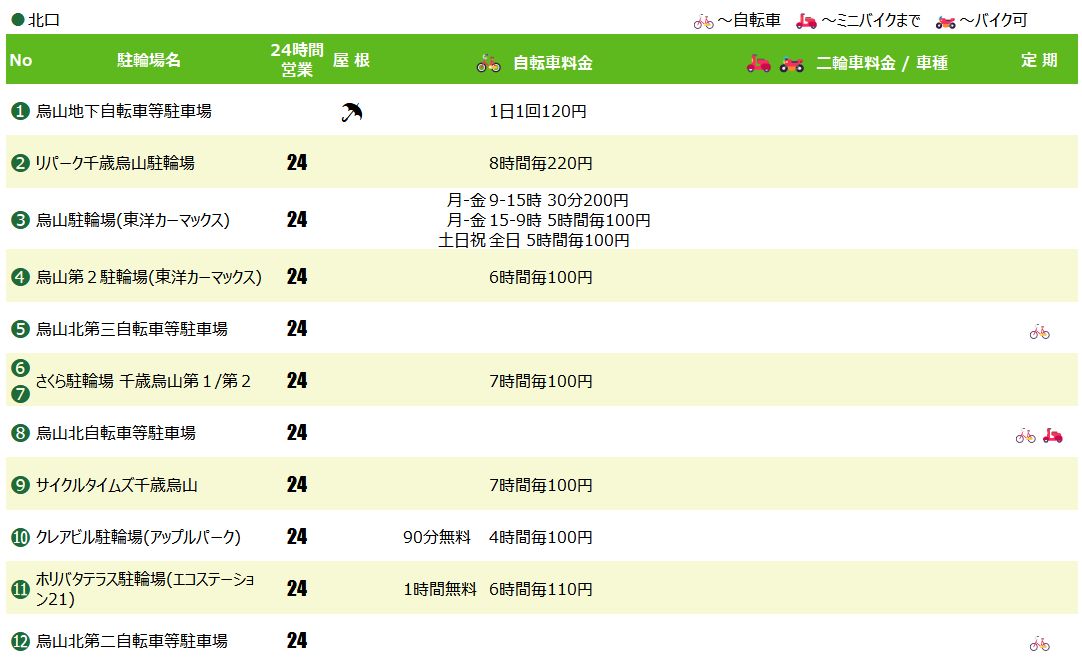
Task: Click the 24 mark for ホリバタテラス駐輪場
Action: (297, 589)
